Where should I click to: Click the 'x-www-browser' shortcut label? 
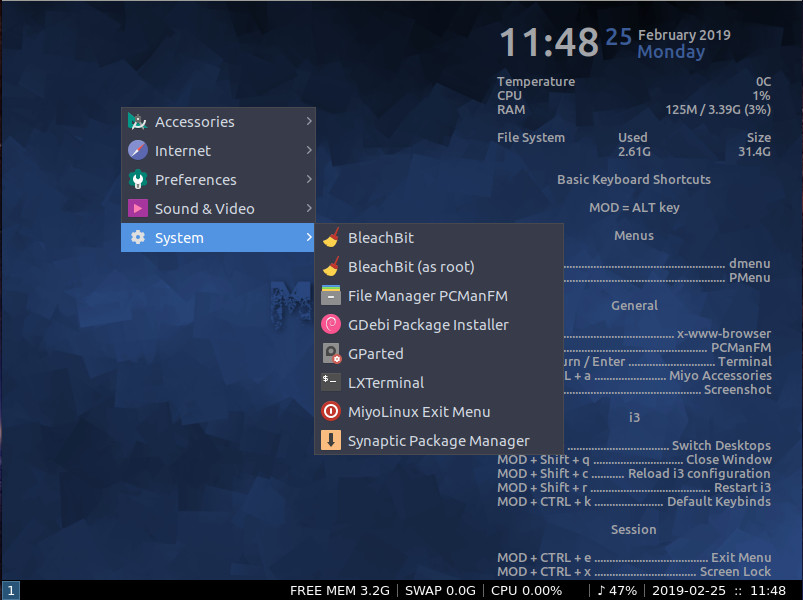724,333
